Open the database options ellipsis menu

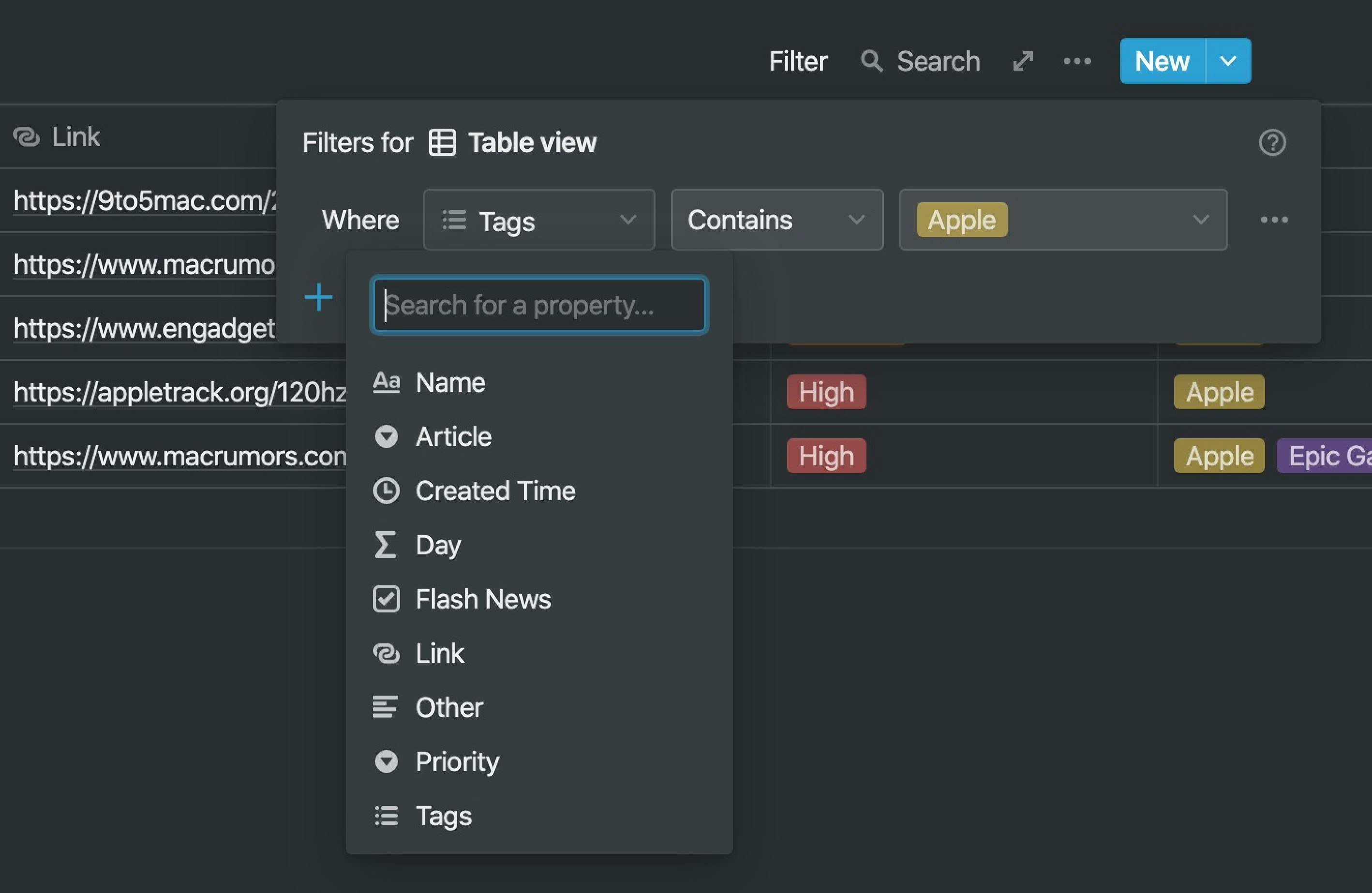[1077, 60]
